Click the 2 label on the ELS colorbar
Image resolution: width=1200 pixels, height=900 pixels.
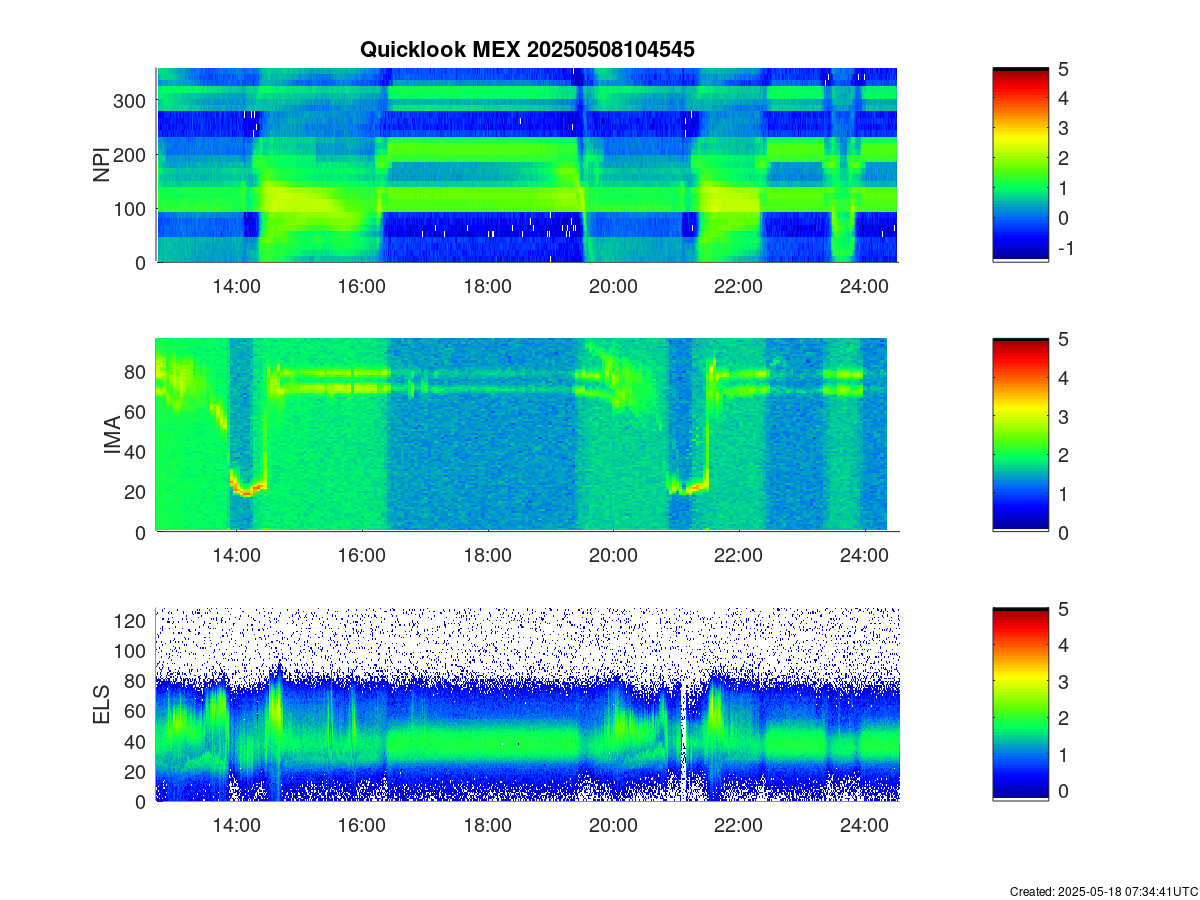click(1065, 718)
